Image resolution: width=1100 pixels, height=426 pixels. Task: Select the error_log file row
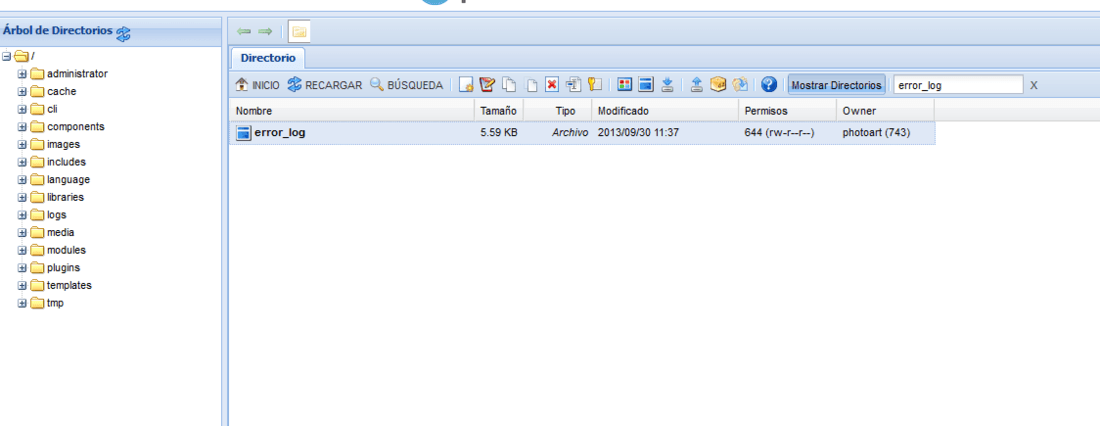[x=582, y=133]
